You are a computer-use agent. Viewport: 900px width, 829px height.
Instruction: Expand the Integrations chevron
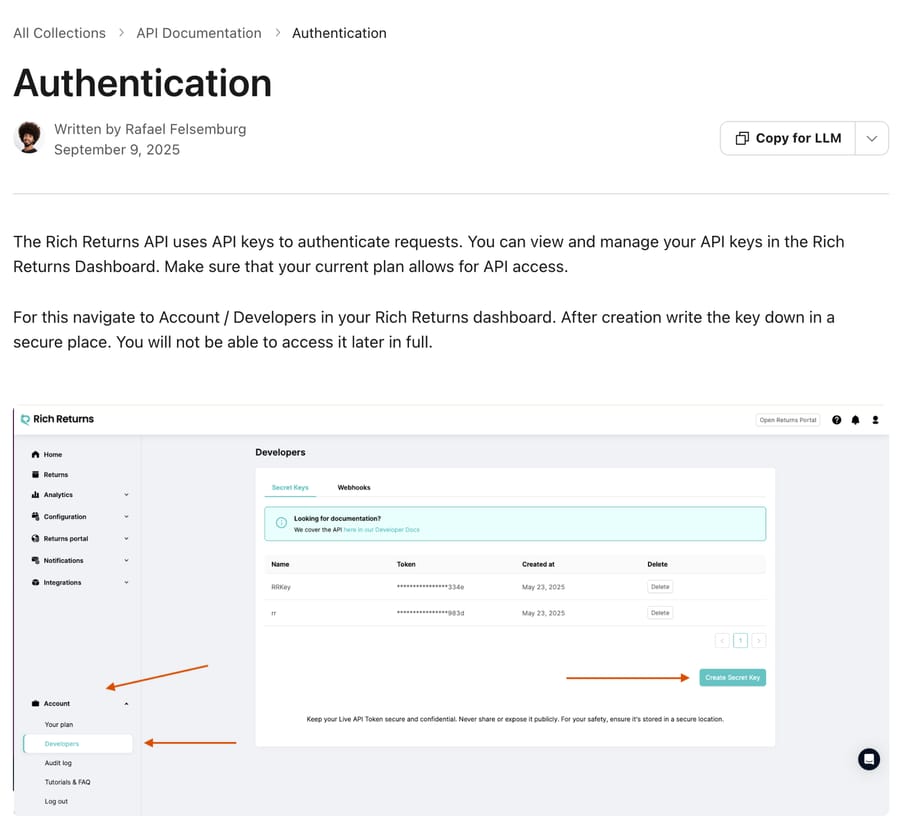tap(126, 582)
